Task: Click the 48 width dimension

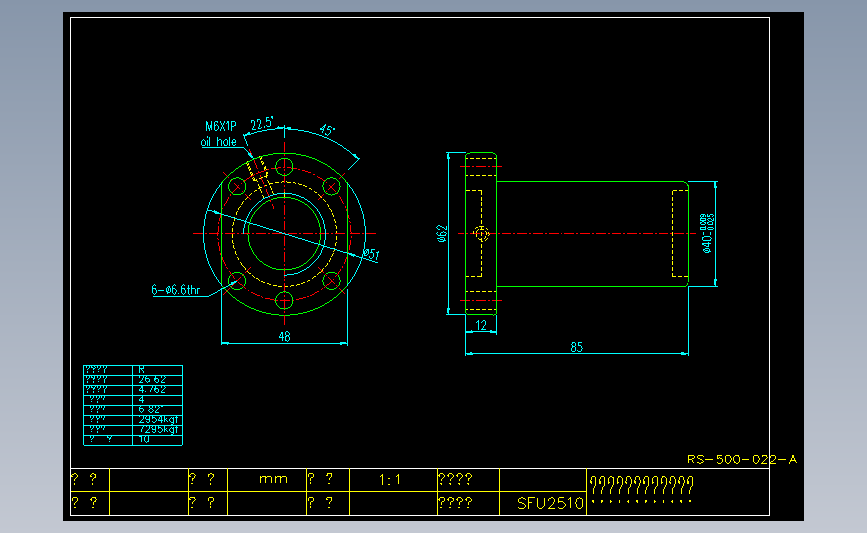Action: 284,336
